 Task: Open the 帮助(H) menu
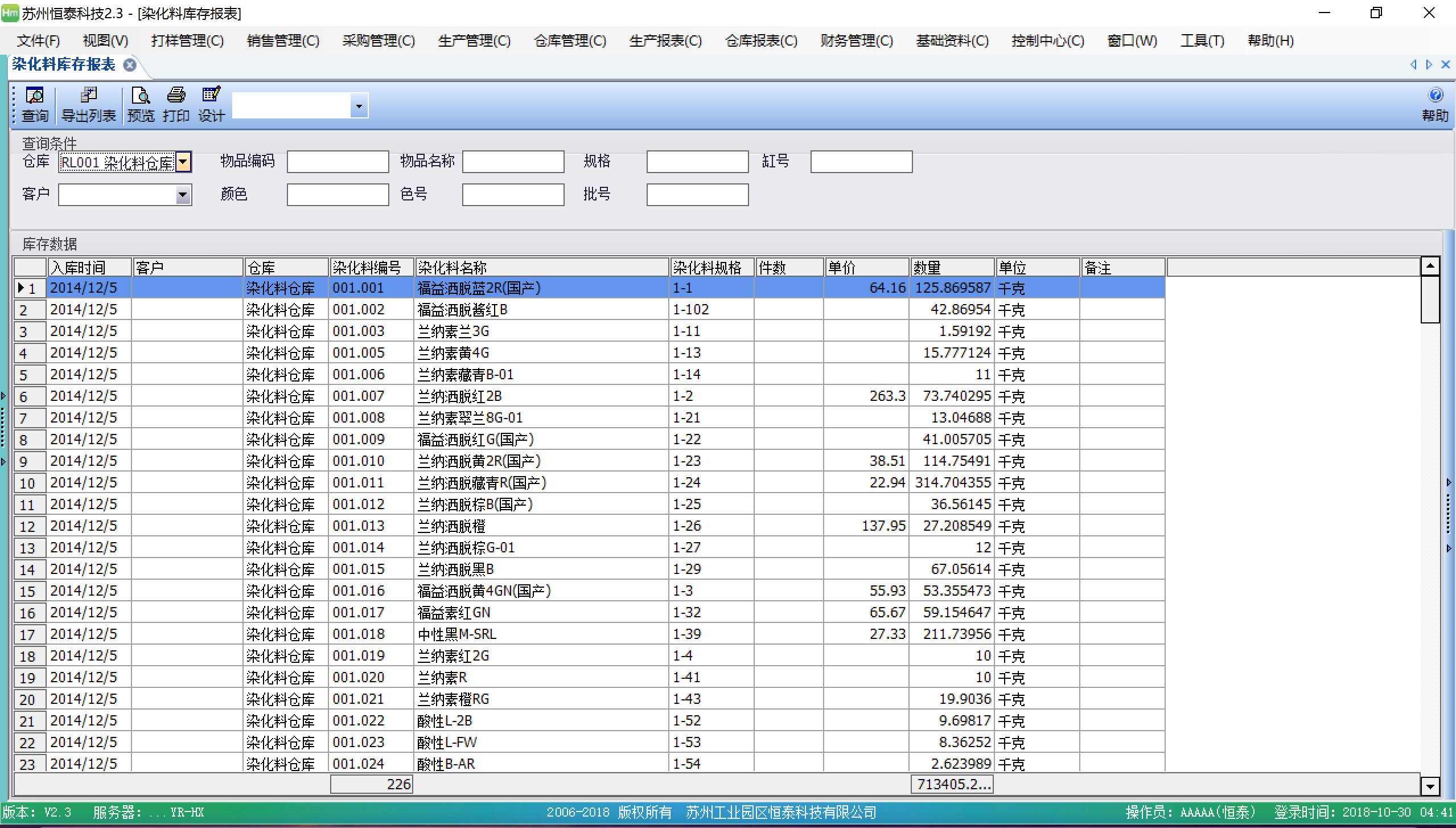point(1270,41)
